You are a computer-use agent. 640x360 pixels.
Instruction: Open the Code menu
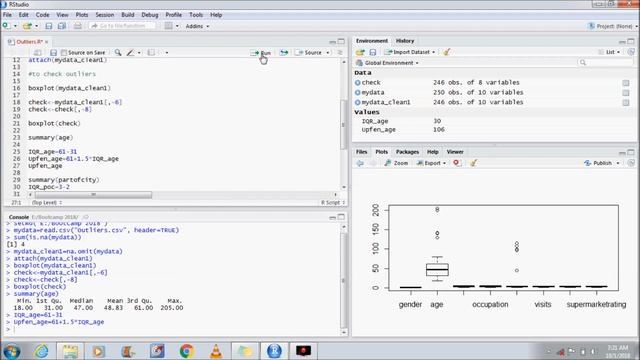point(42,15)
